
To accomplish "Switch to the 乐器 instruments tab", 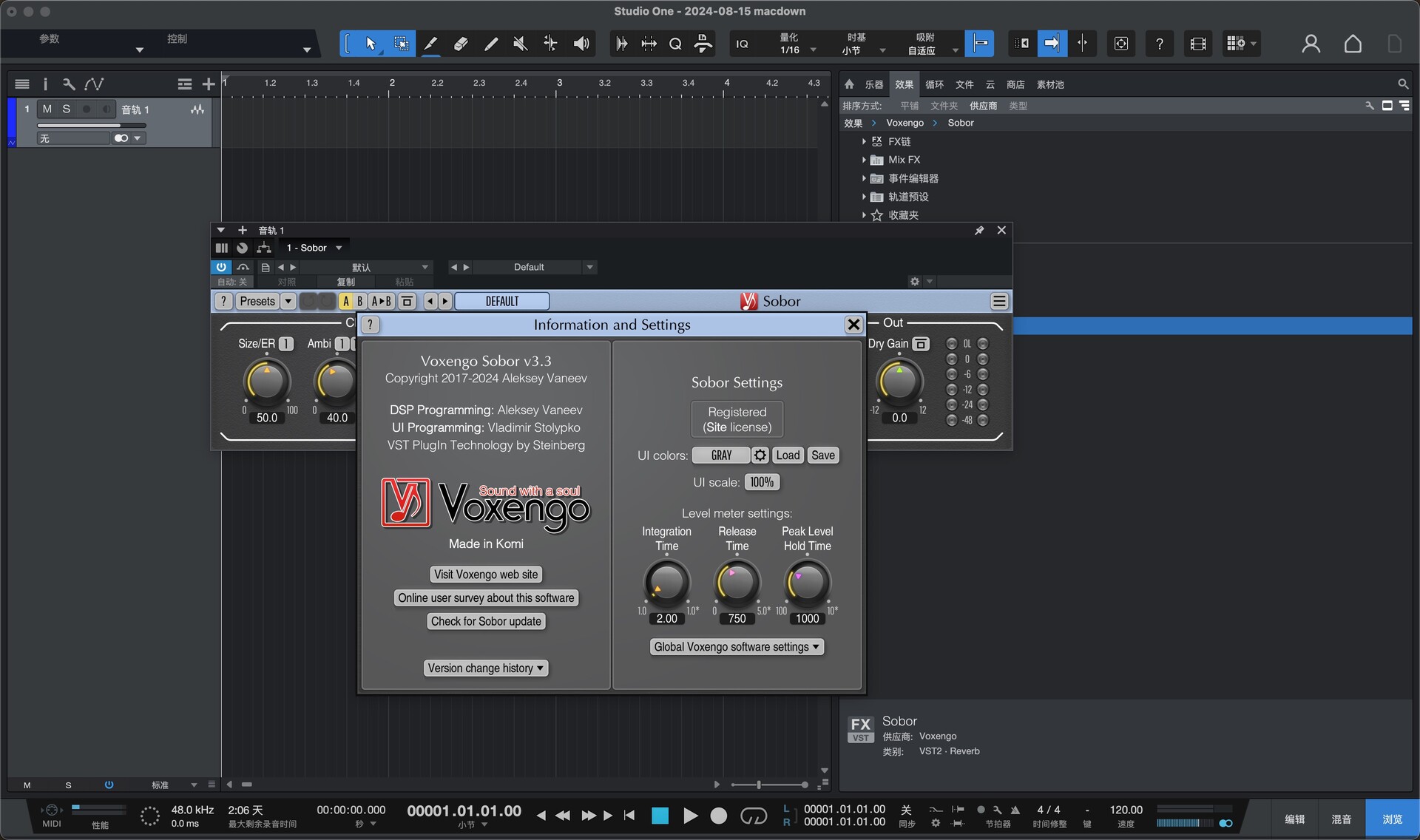I will pos(874,84).
